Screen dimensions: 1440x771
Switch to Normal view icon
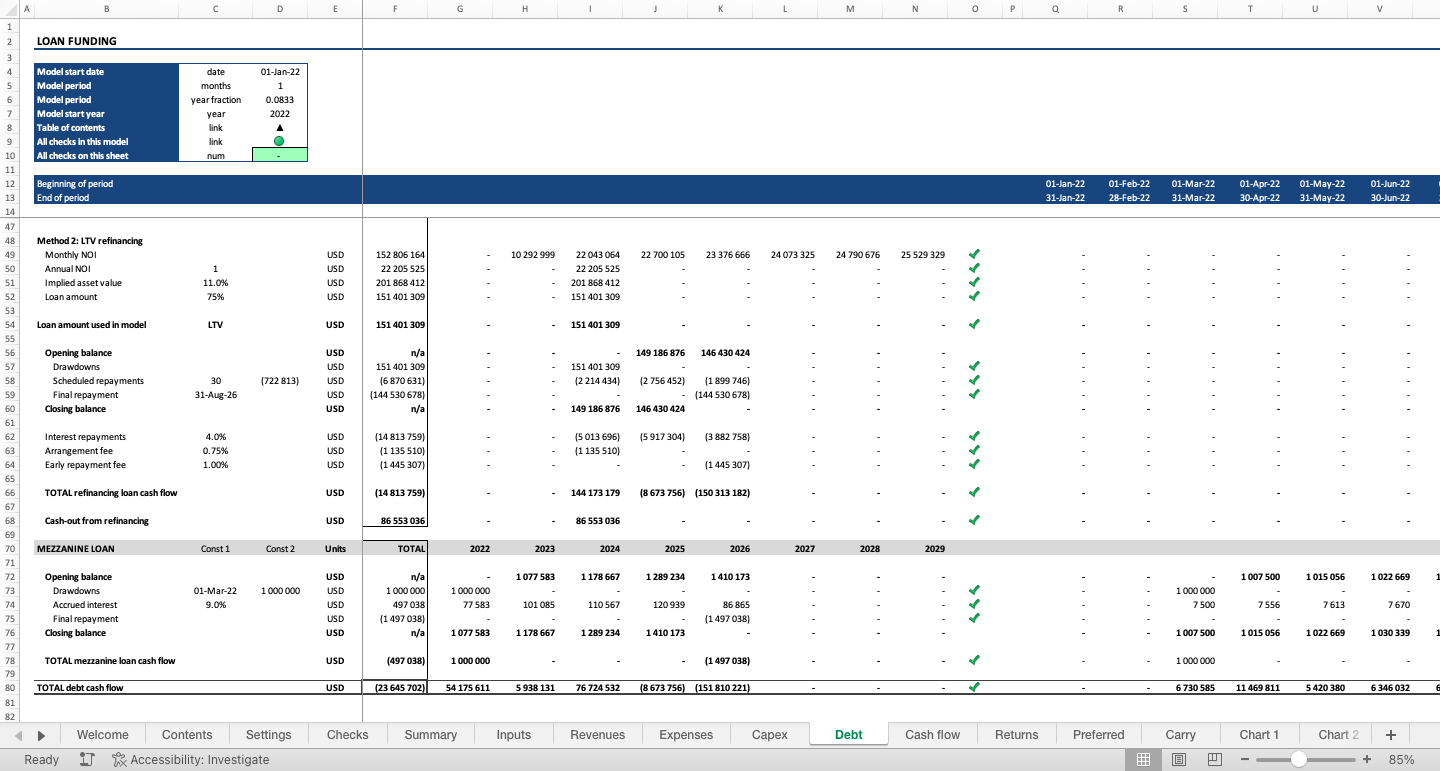click(1143, 760)
